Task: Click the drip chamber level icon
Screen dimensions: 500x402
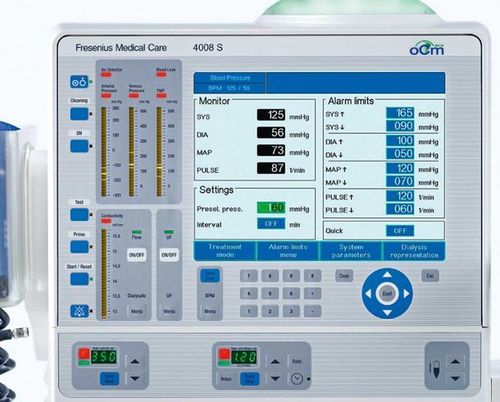Action: tap(436, 370)
